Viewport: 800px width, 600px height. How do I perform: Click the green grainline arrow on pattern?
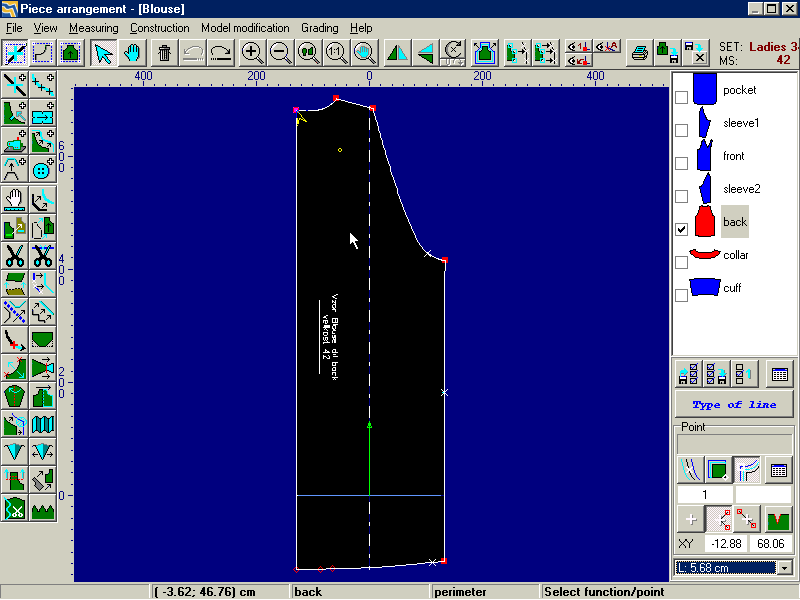[369, 459]
